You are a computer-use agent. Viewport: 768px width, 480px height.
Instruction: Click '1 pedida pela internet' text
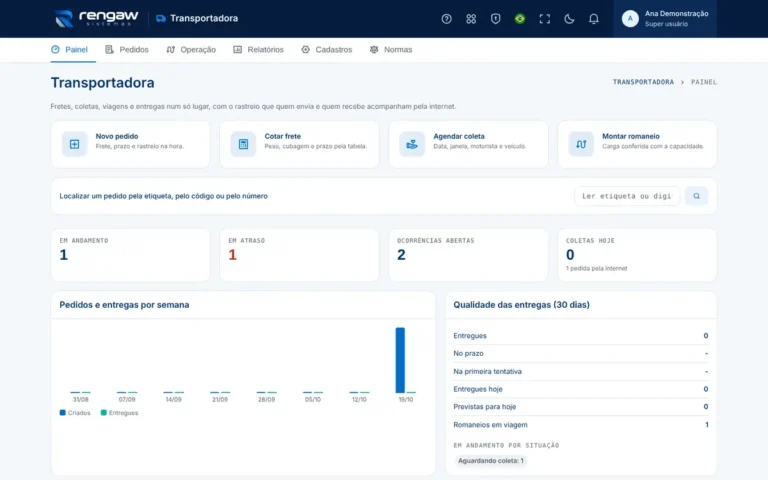[597, 268]
